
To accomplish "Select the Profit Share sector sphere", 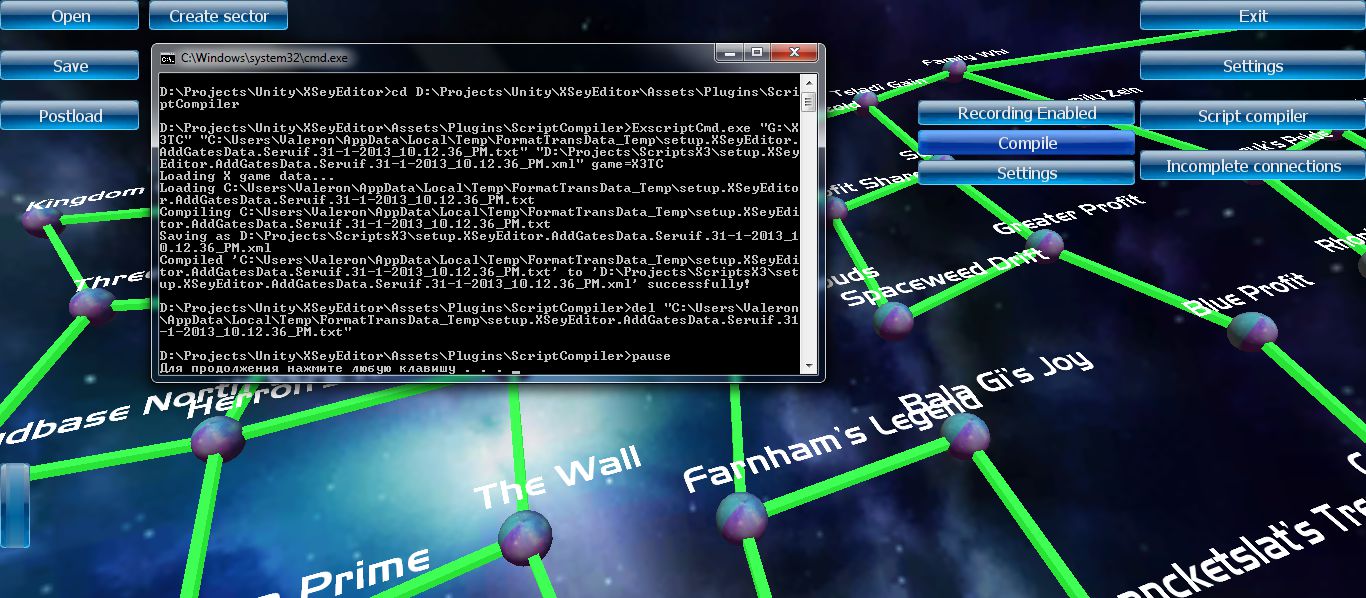I will click(x=835, y=208).
